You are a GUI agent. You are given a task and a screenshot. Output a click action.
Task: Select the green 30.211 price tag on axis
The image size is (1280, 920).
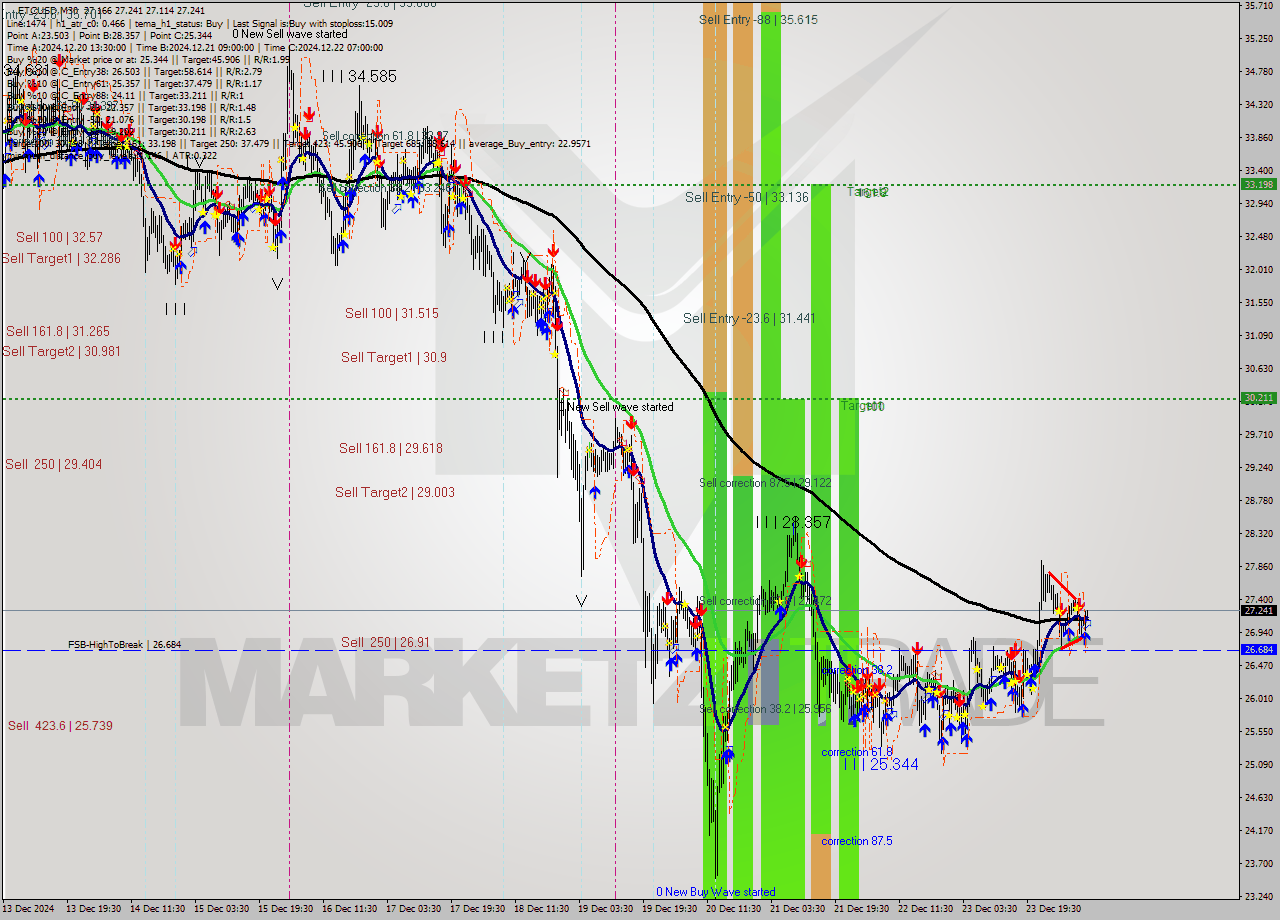[x=1258, y=398]
